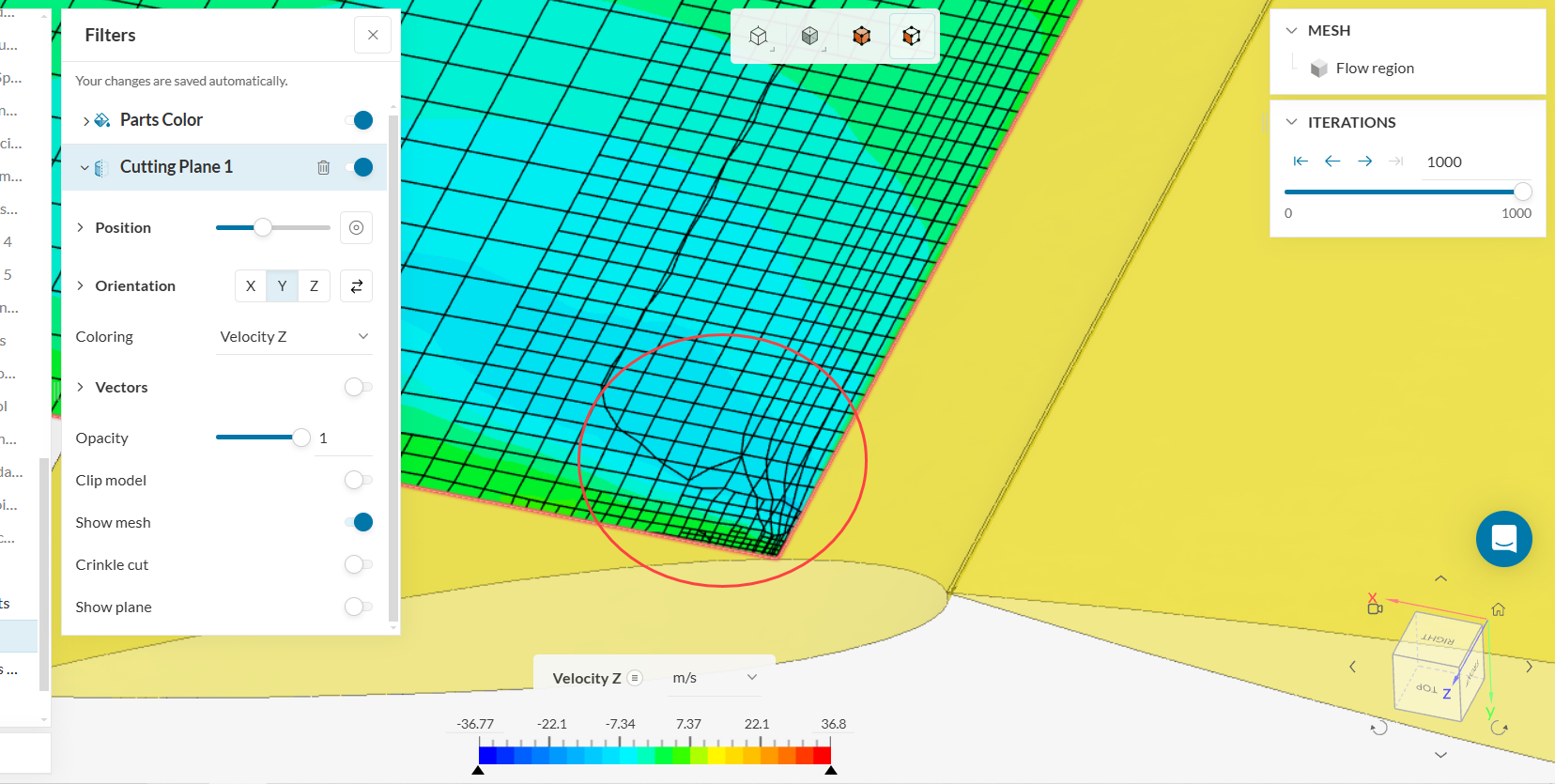1555x784 pixels.
Task: Select the solid orange cube render mode
Action: (861, 36)
